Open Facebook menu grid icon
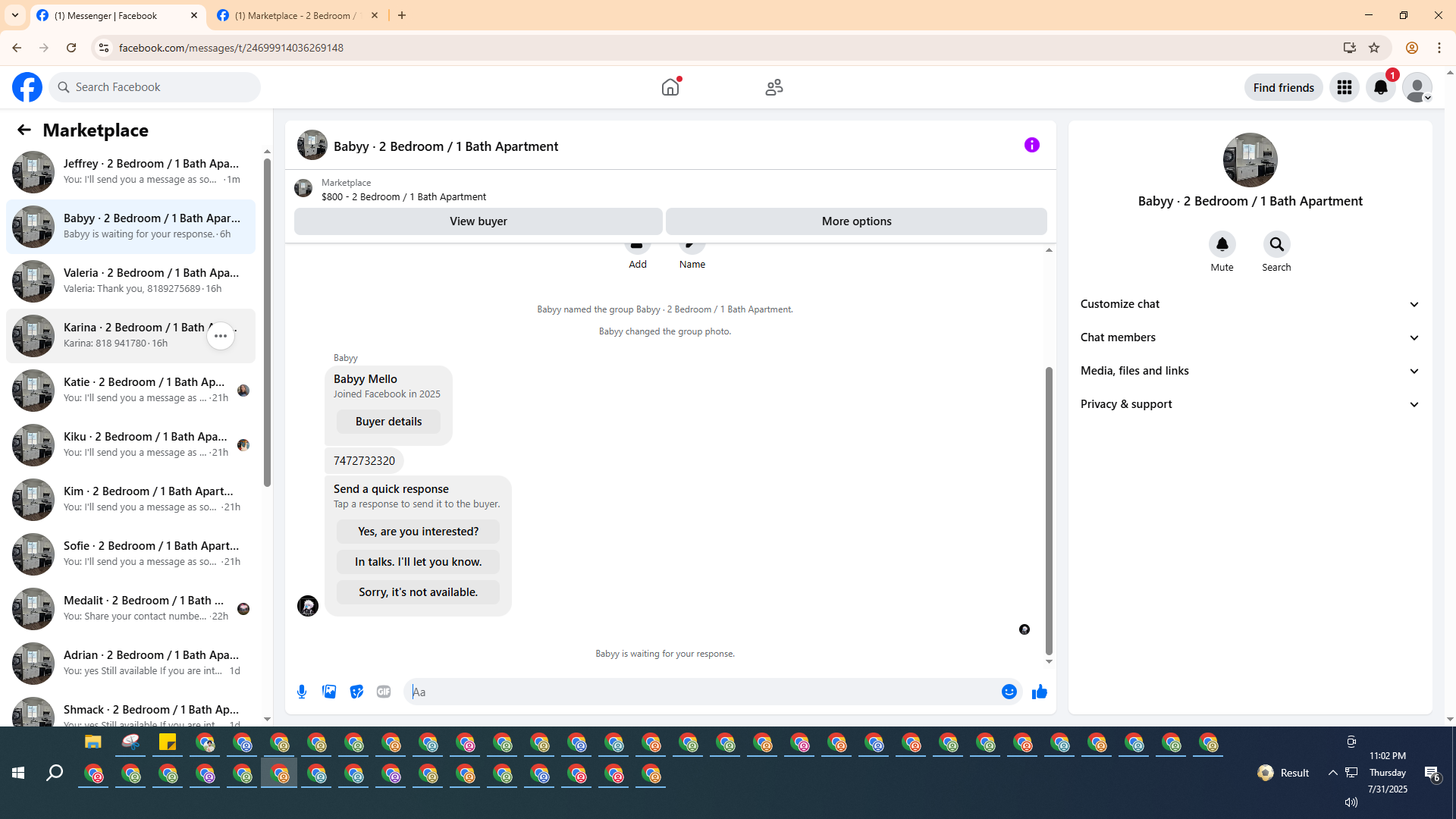Image resolution: width=1456 pixels, height=819 pixels. (1344, 88)
